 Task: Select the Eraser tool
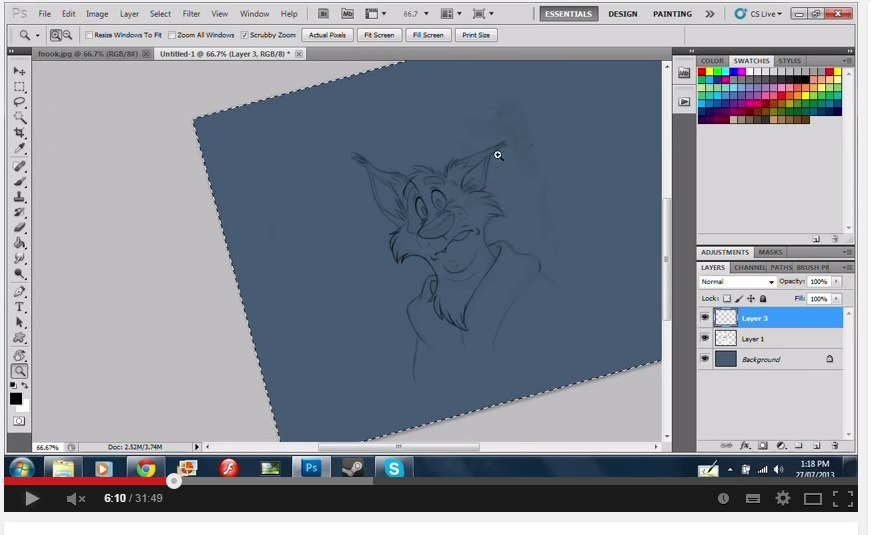[19, 228]
